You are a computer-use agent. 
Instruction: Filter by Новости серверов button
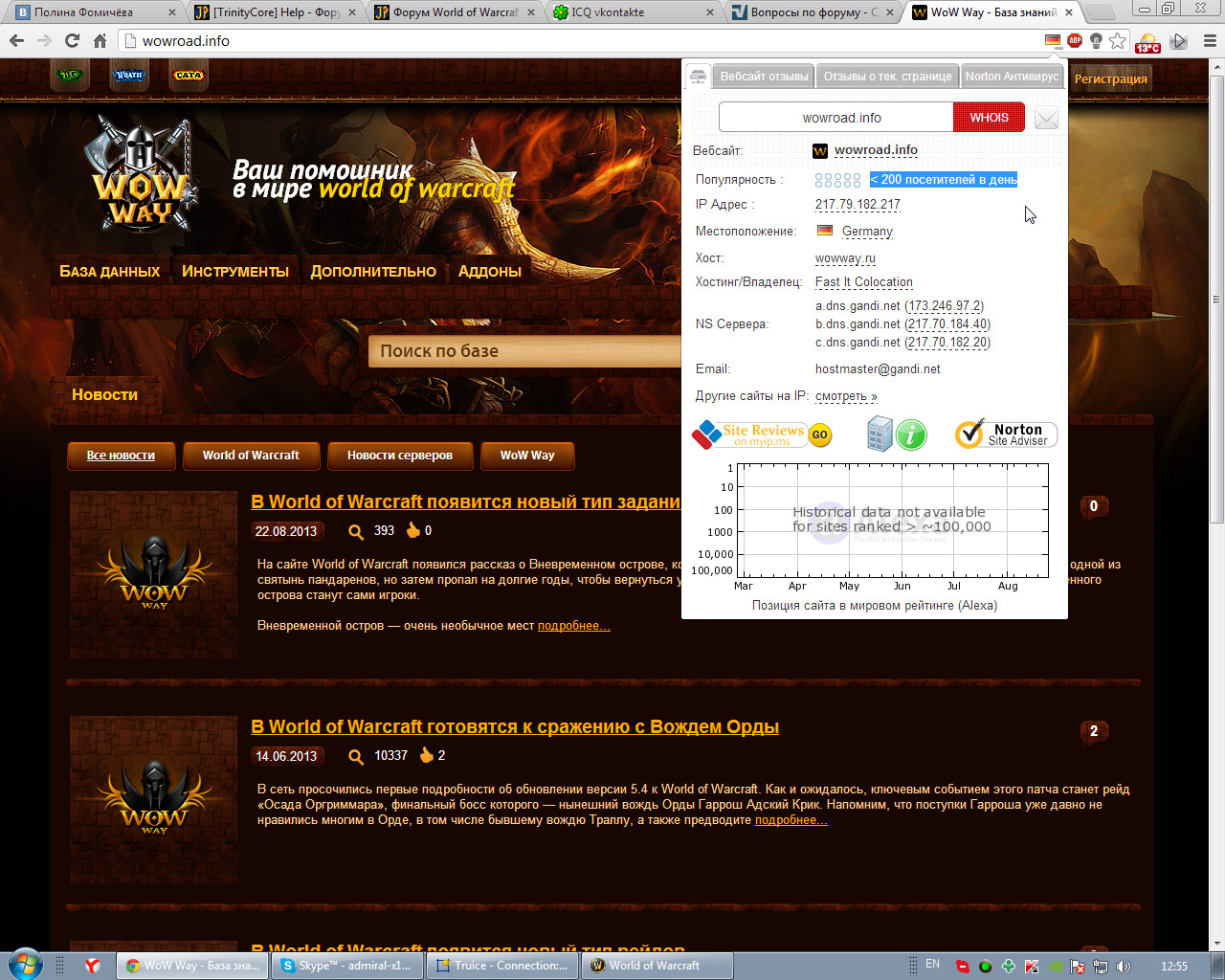pyautogui.click(x=399, y=456)
